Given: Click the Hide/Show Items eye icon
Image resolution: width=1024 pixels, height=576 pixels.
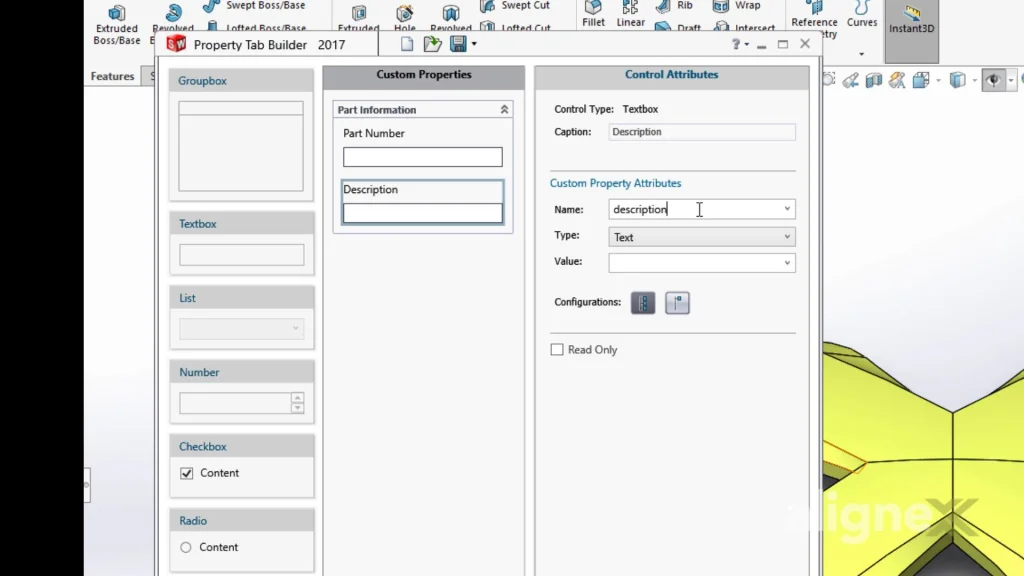Looking at the screenshot, I should tap(993, 79).
